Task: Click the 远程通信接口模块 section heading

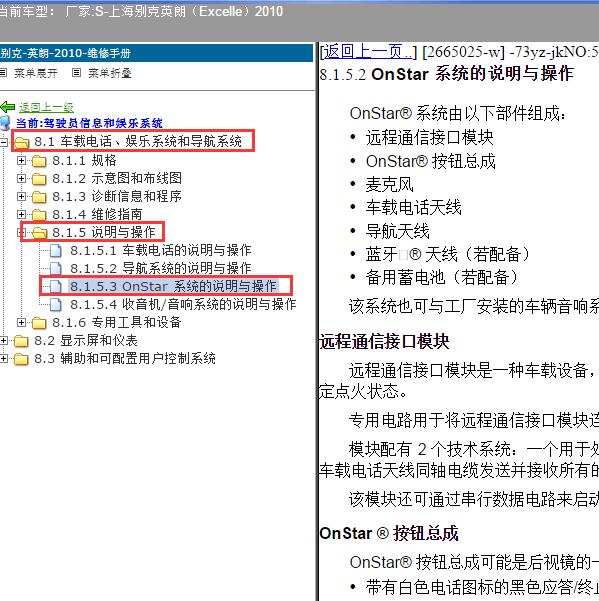Action: tap(384, 341)
